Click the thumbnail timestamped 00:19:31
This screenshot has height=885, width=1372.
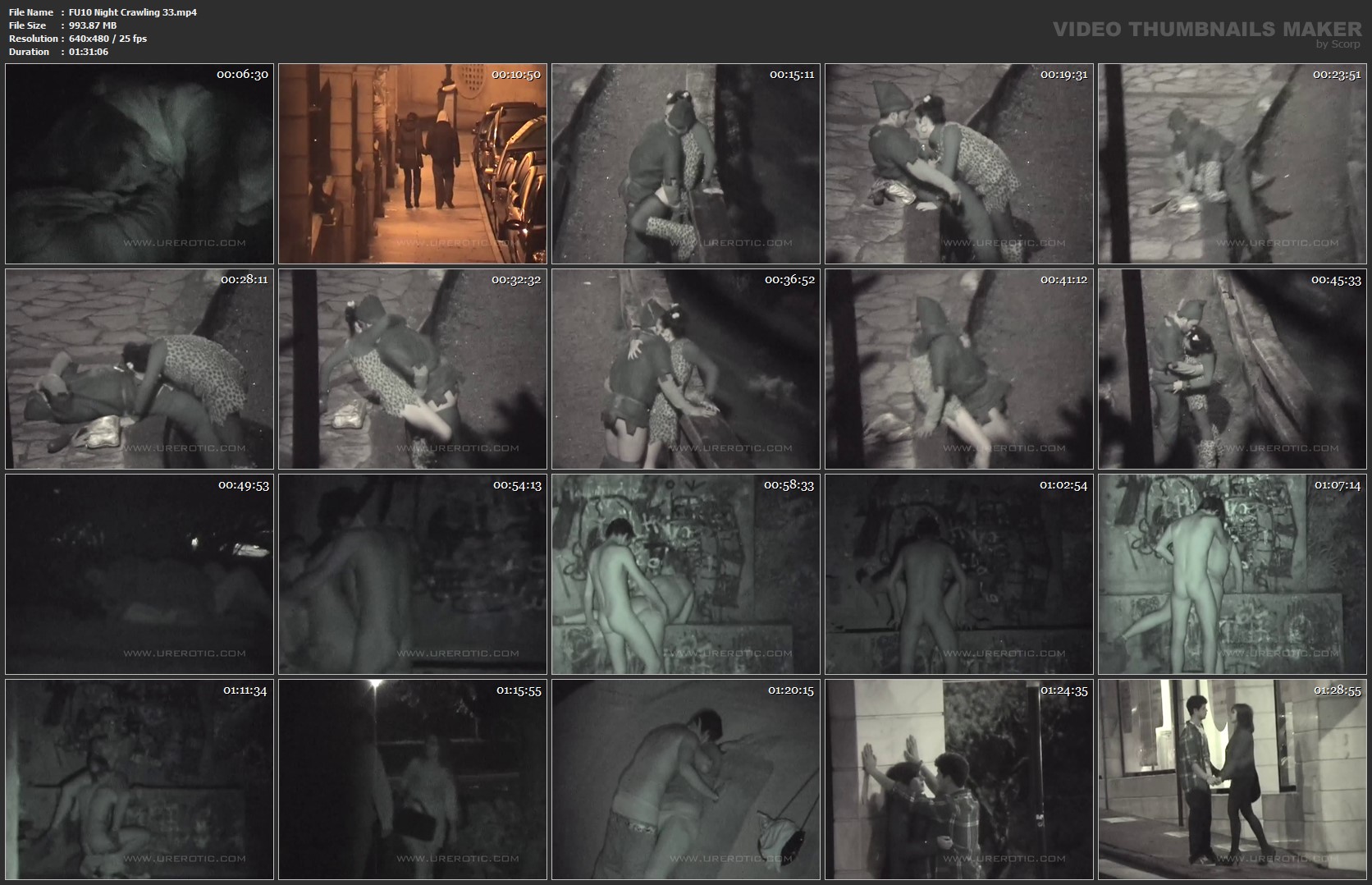(959, 163)
